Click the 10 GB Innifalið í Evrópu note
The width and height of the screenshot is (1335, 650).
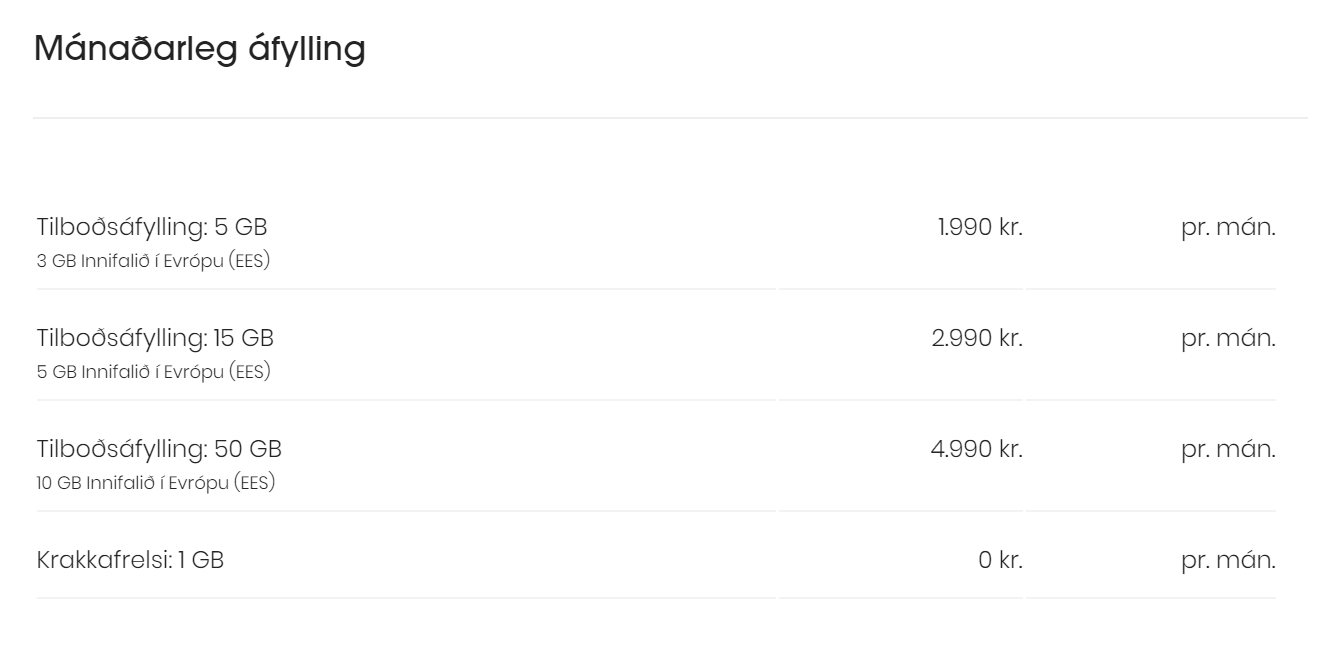(156, 483)
